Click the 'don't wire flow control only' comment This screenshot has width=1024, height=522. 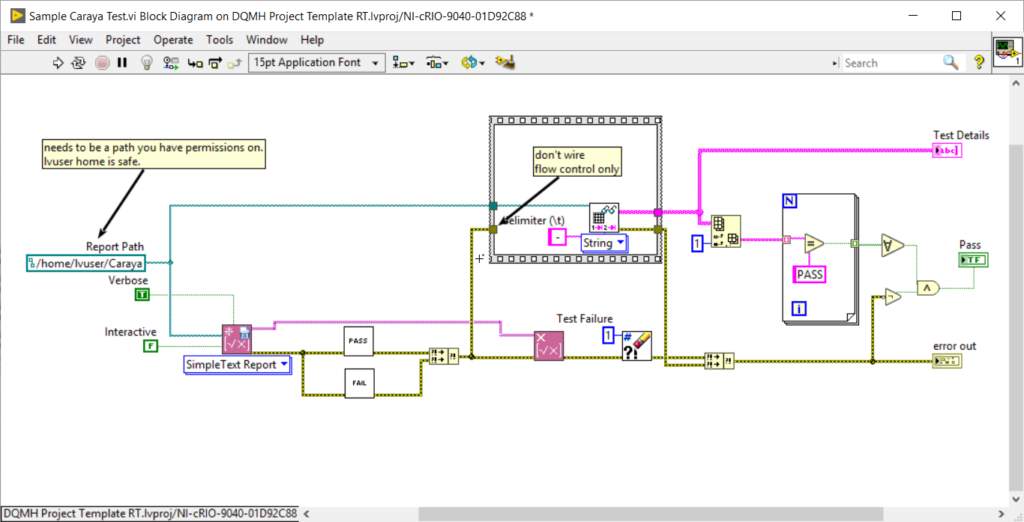577,162
